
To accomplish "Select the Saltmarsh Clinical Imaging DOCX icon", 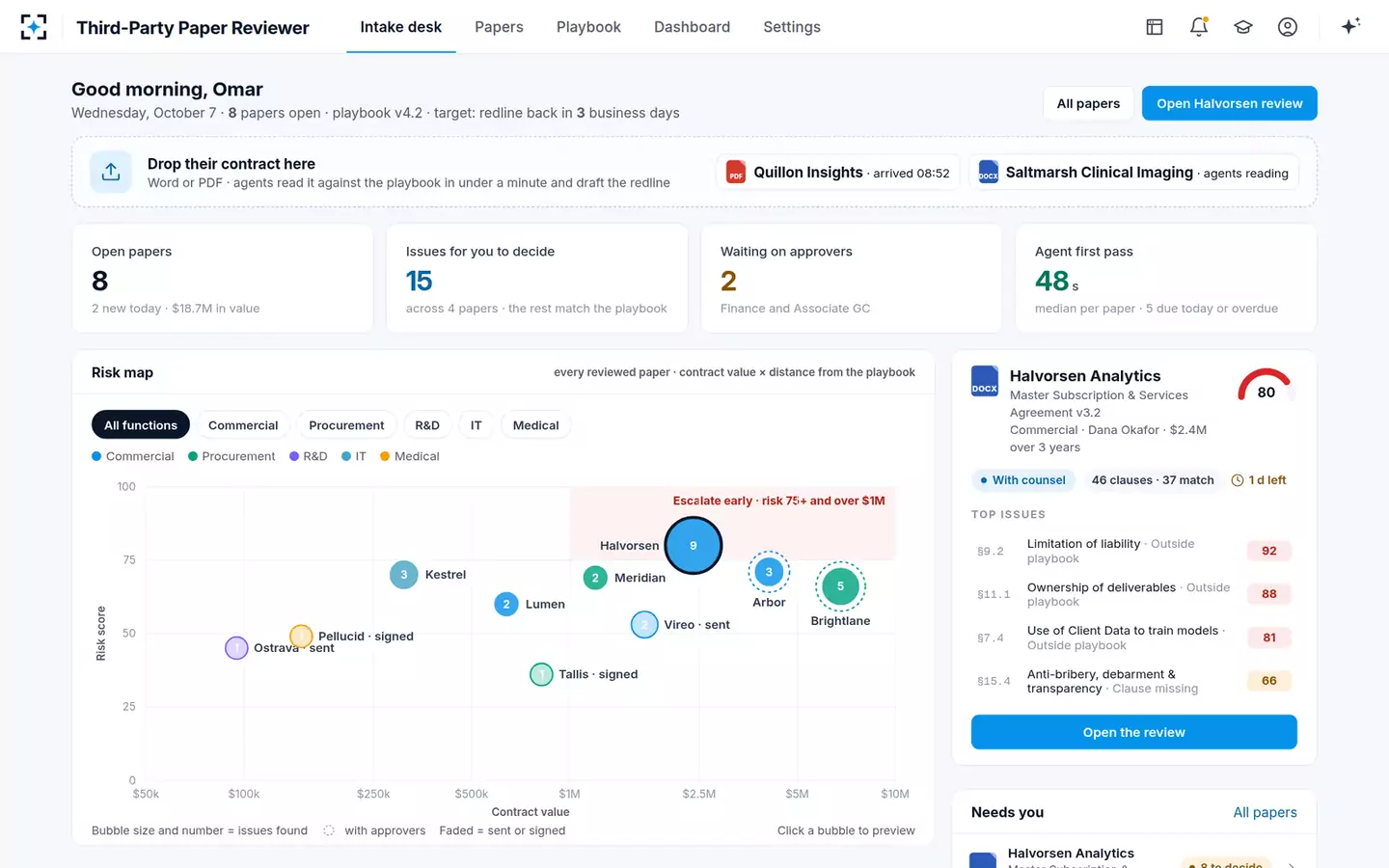I will point(989,173).
